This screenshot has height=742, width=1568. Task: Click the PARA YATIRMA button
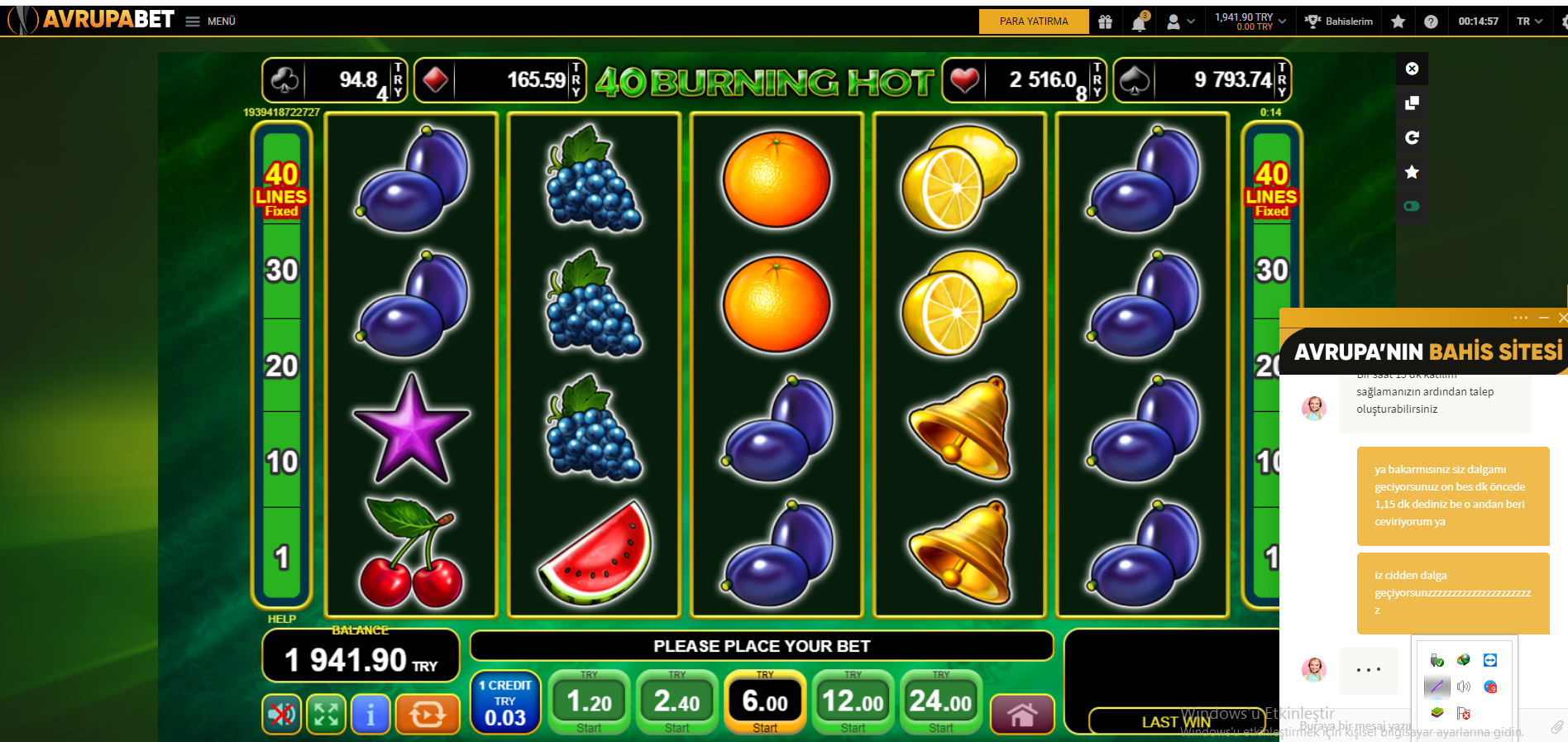point(1034,22)
